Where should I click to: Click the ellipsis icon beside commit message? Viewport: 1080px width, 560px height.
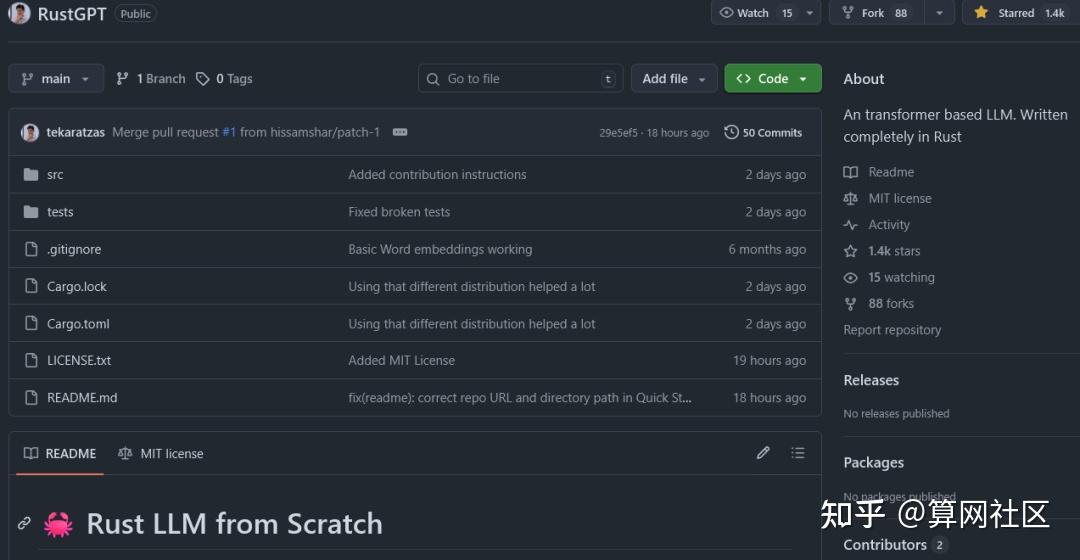click(400, 132)
